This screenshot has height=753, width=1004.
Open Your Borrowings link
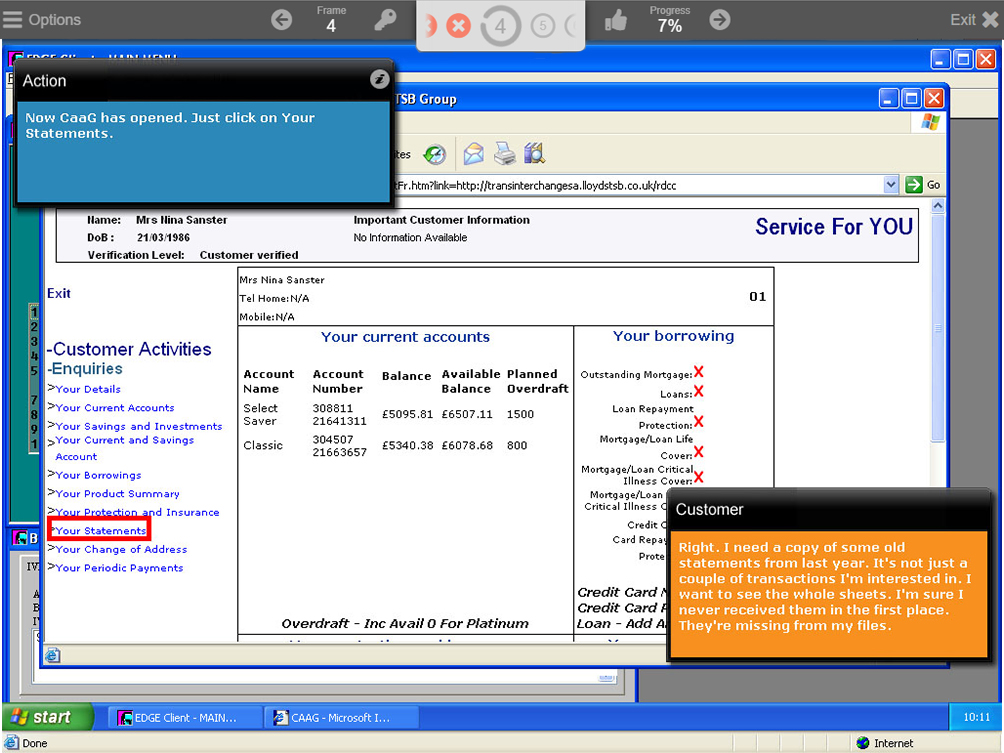(x=98, y=475)
